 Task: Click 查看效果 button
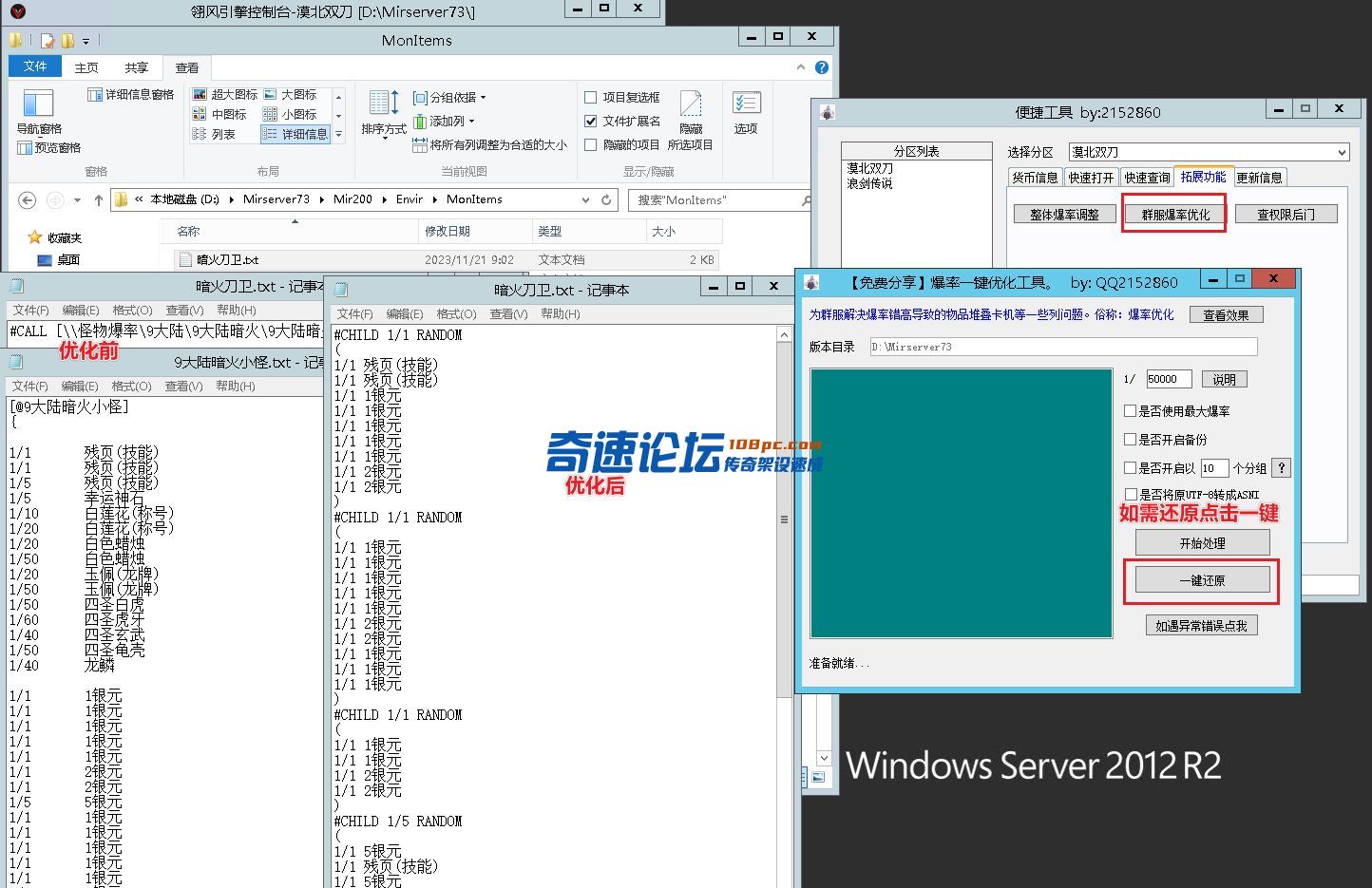pos(1226,314)
